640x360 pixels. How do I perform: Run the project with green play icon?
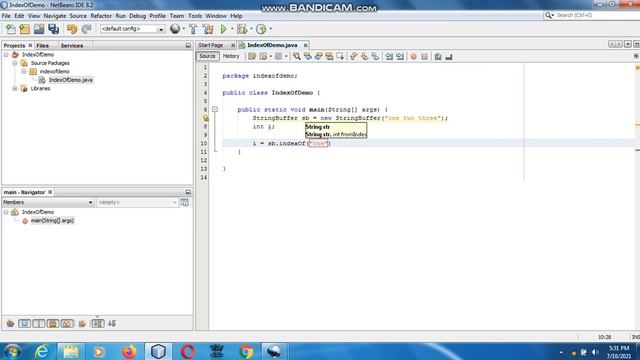pos(223,29)
